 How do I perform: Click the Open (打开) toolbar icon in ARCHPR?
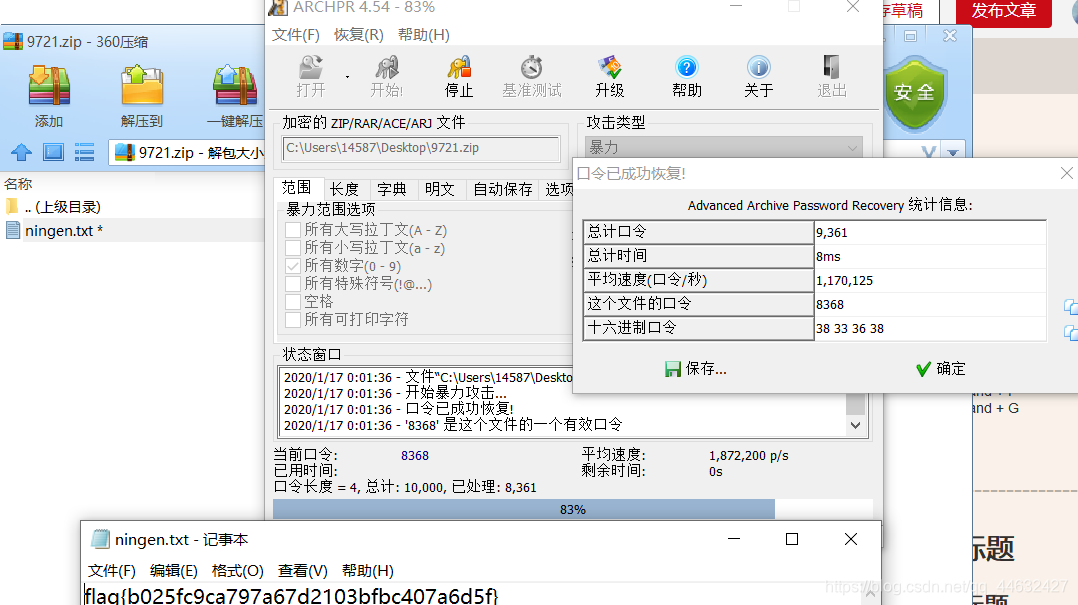[311, 76]
